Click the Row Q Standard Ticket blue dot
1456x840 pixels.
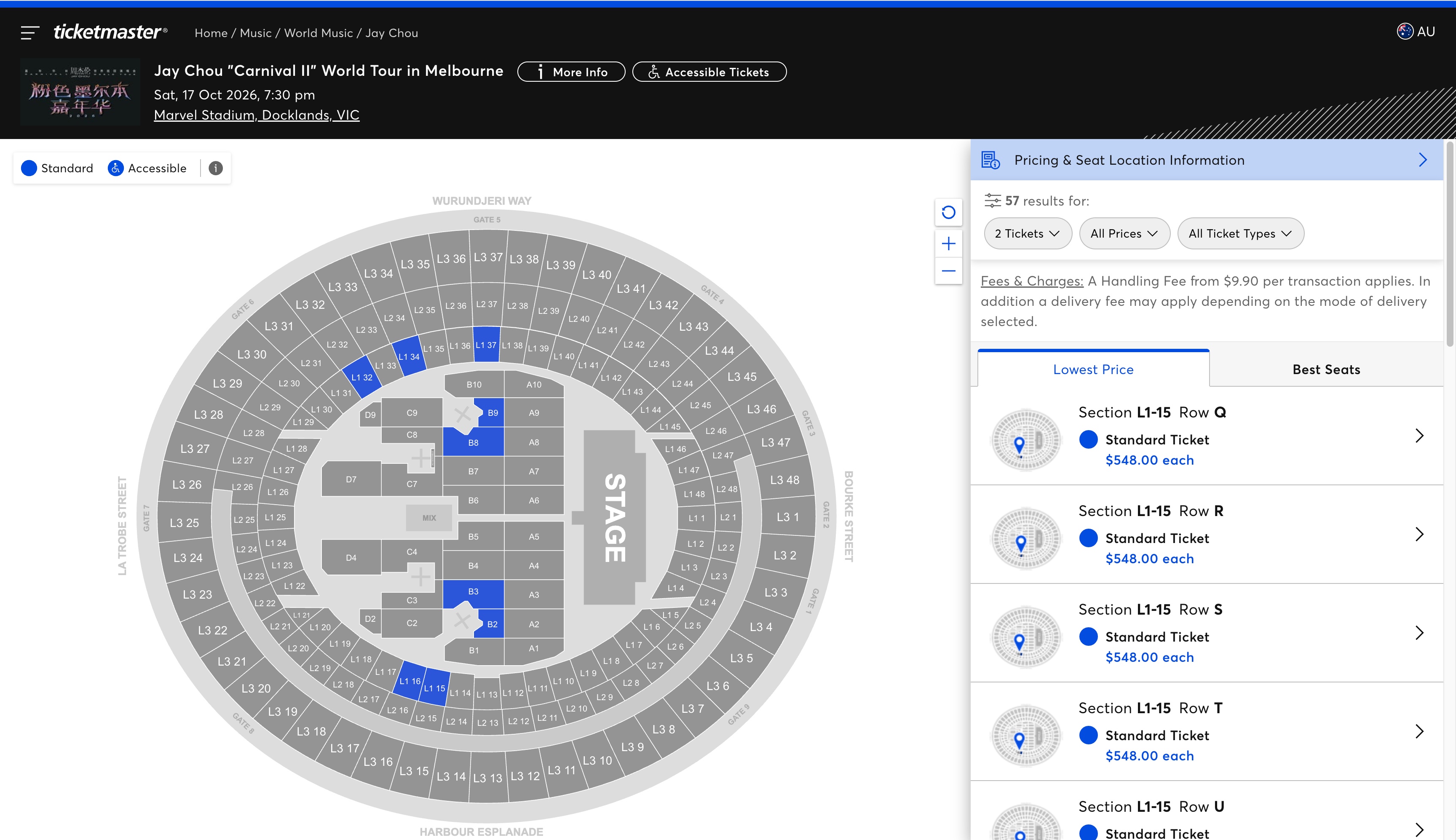click(1088, 439)
